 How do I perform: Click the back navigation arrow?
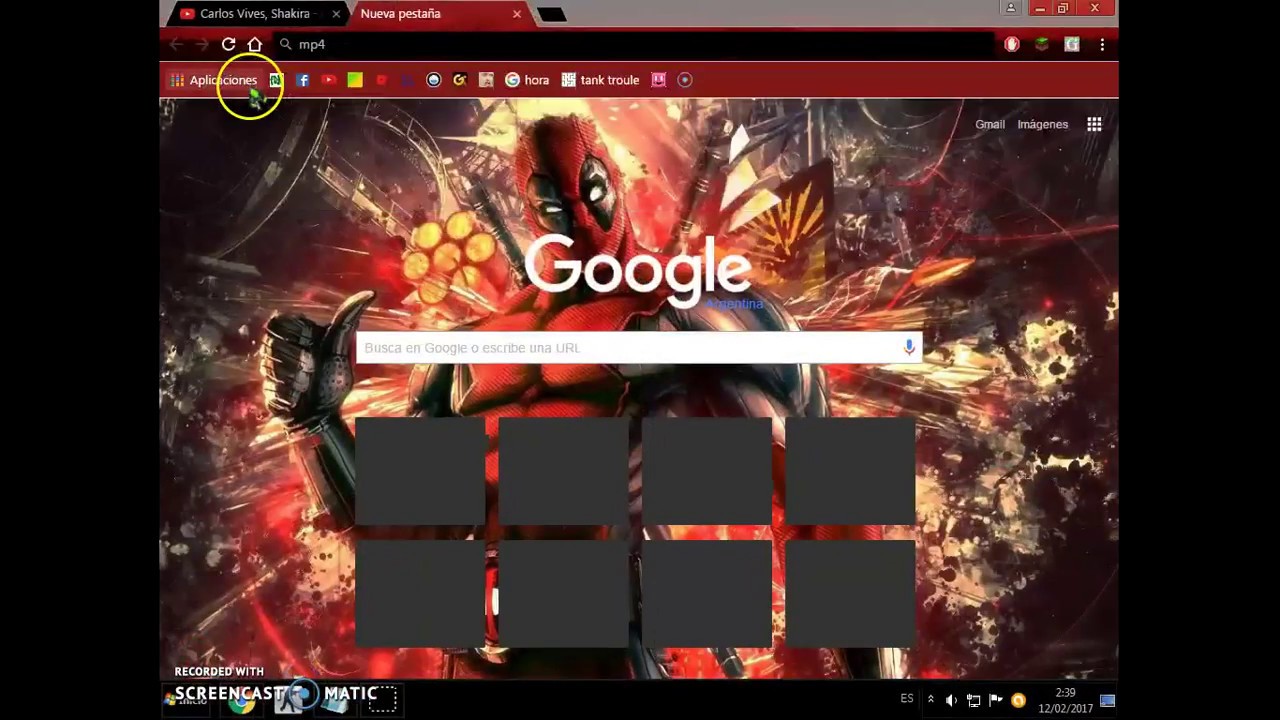coord(176,44)
